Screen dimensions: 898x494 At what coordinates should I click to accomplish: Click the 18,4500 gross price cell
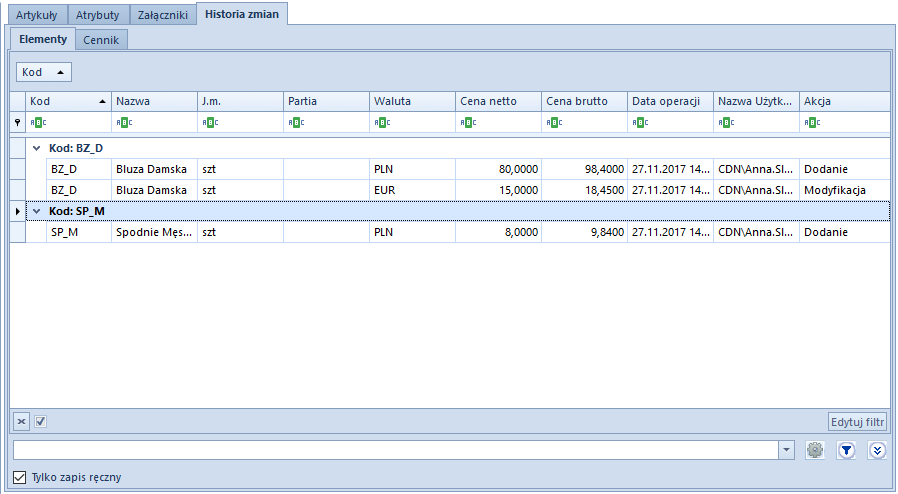tap(584, 190)
